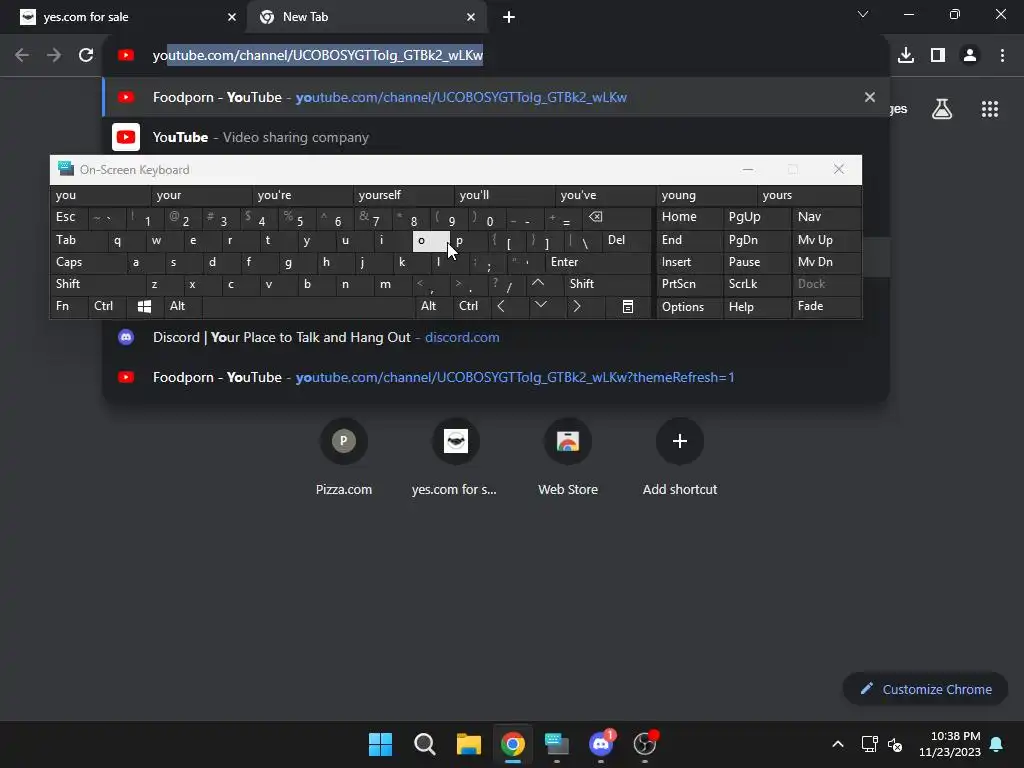
Task: Click backspace key on On-Screen Keyboard
Action: [x=617, y=217]
